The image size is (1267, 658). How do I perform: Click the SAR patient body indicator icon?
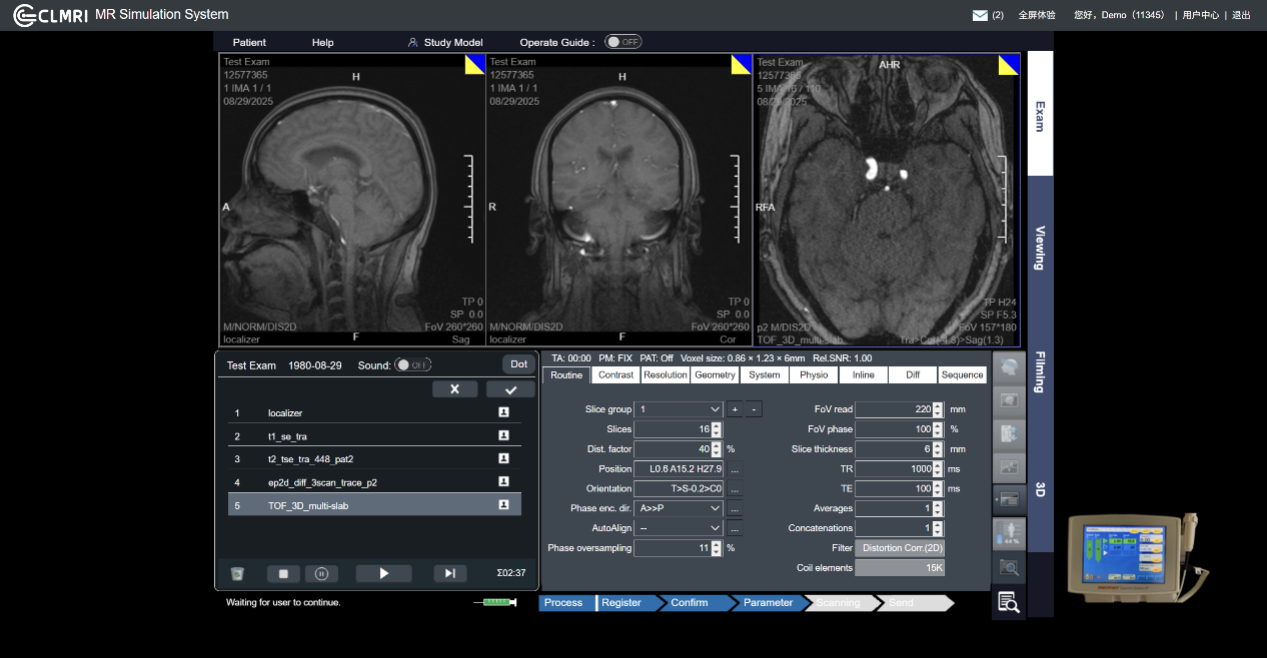point(1009,534)
